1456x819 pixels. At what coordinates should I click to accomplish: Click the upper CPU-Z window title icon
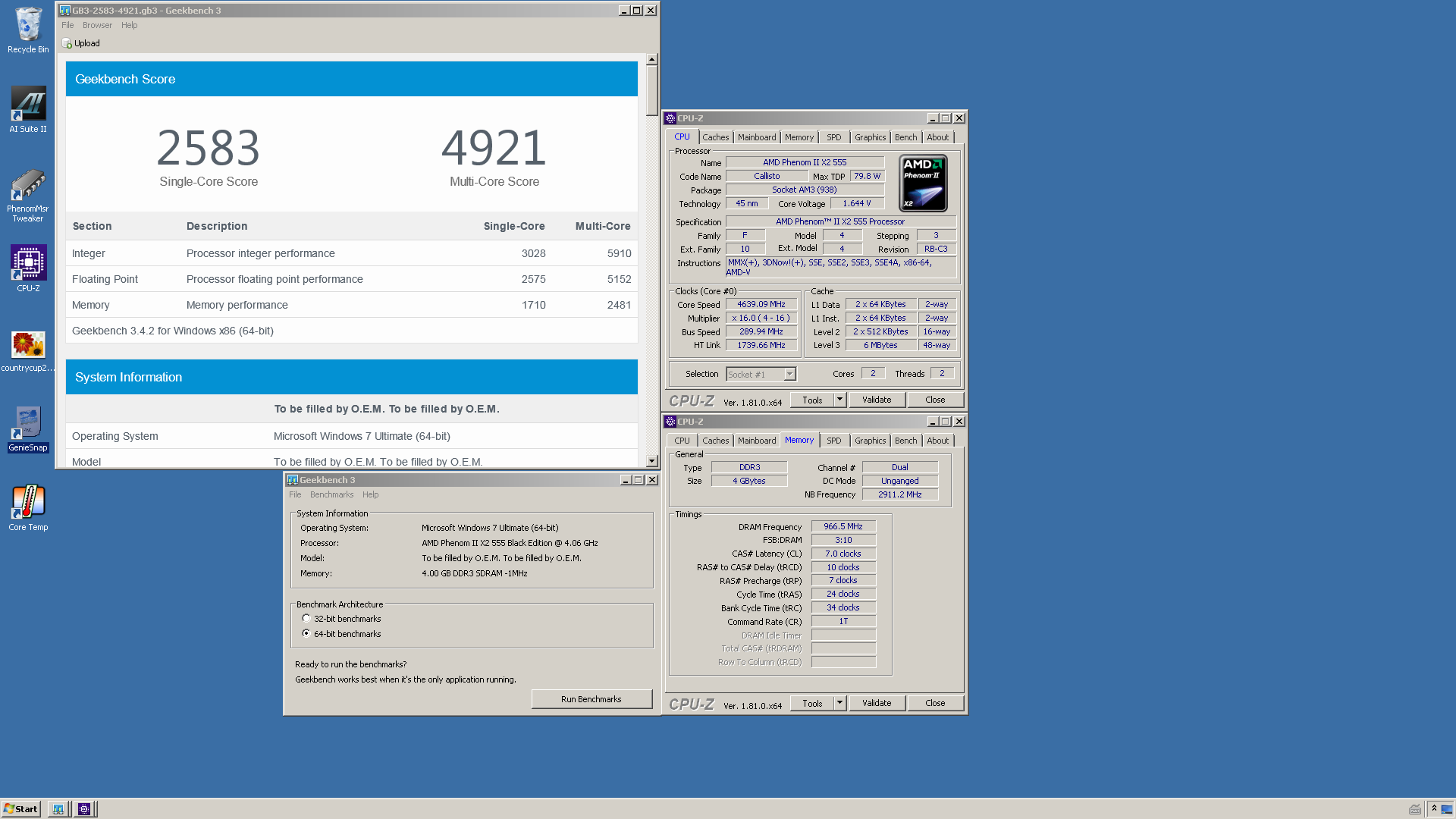[x=670, y=118]
